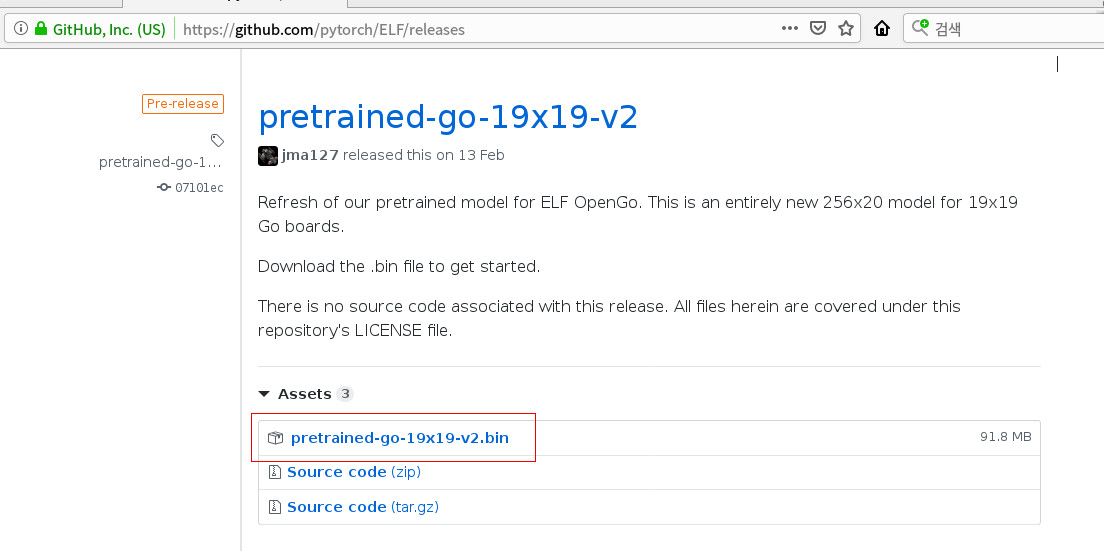Click jma127's avatar image
Screen dimensions: 1104x551
pyautogui.click(x=268, y=156)
